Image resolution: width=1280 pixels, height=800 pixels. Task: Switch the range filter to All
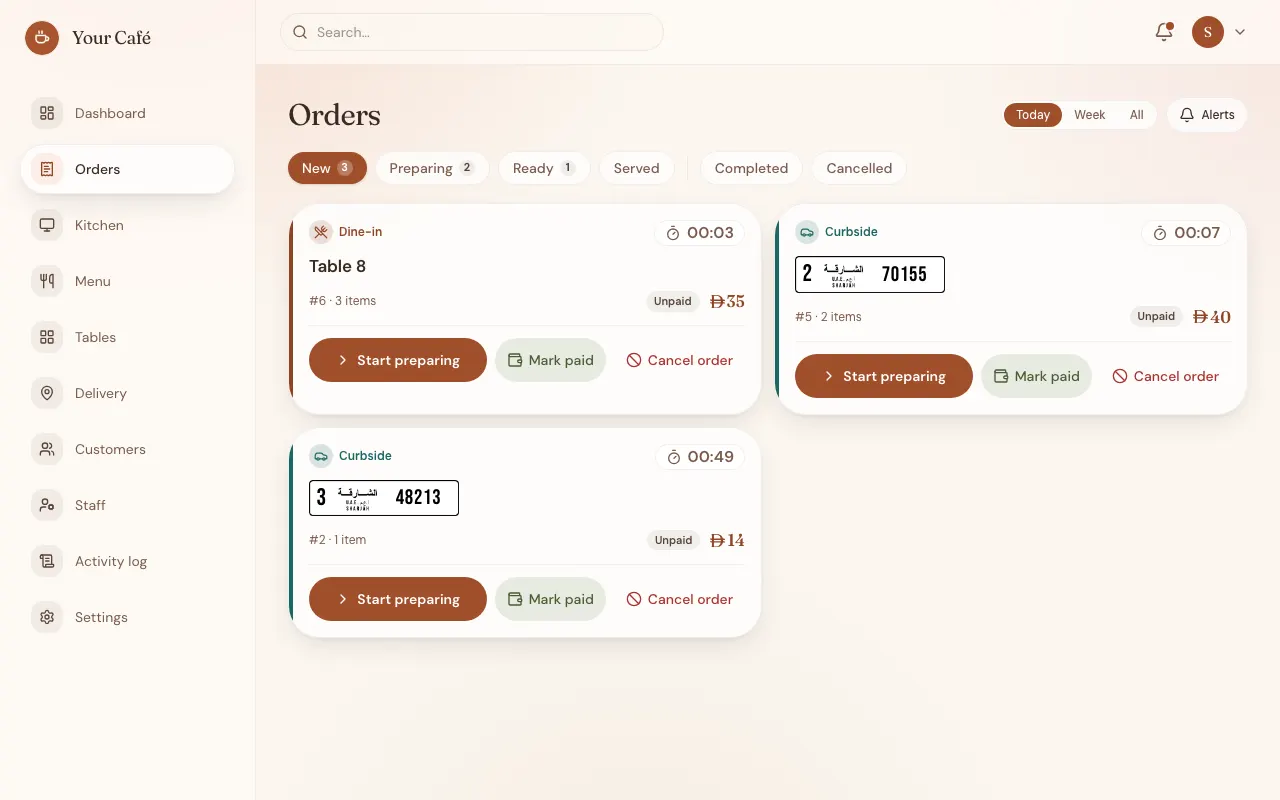tap(1137, 115)
